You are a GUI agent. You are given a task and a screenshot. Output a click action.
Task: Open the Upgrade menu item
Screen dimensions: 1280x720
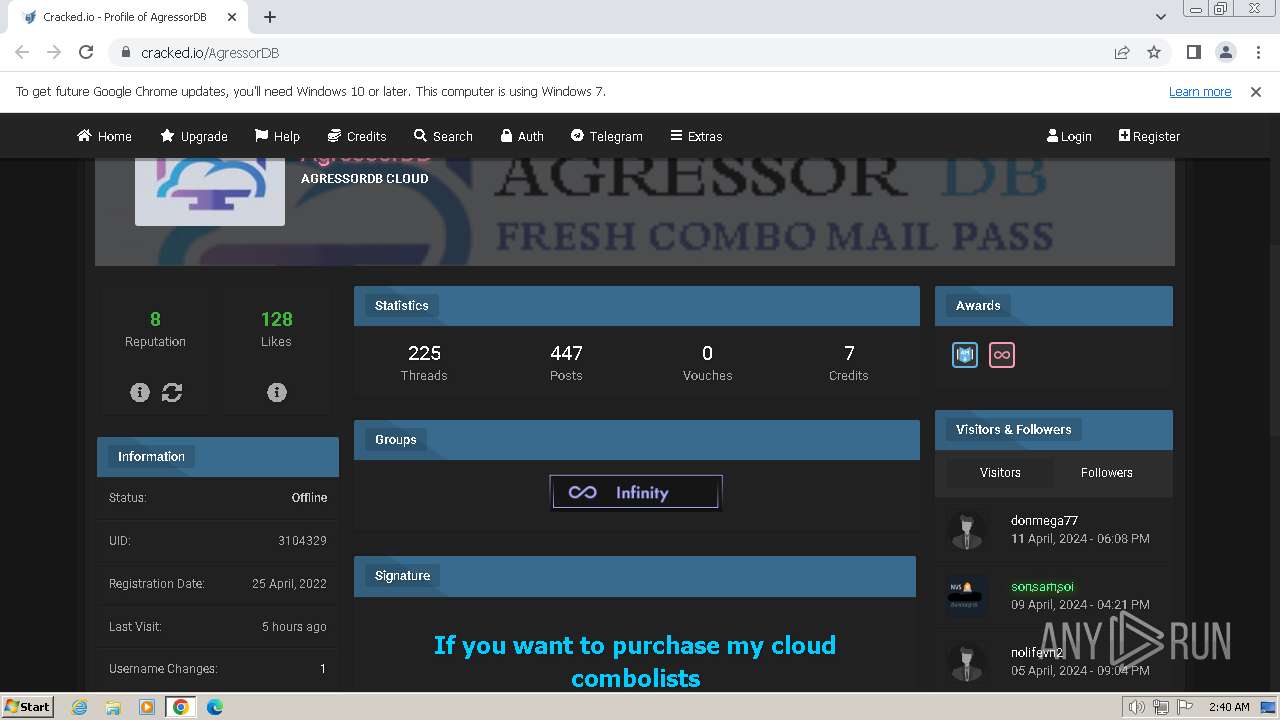tap(194, 136)
